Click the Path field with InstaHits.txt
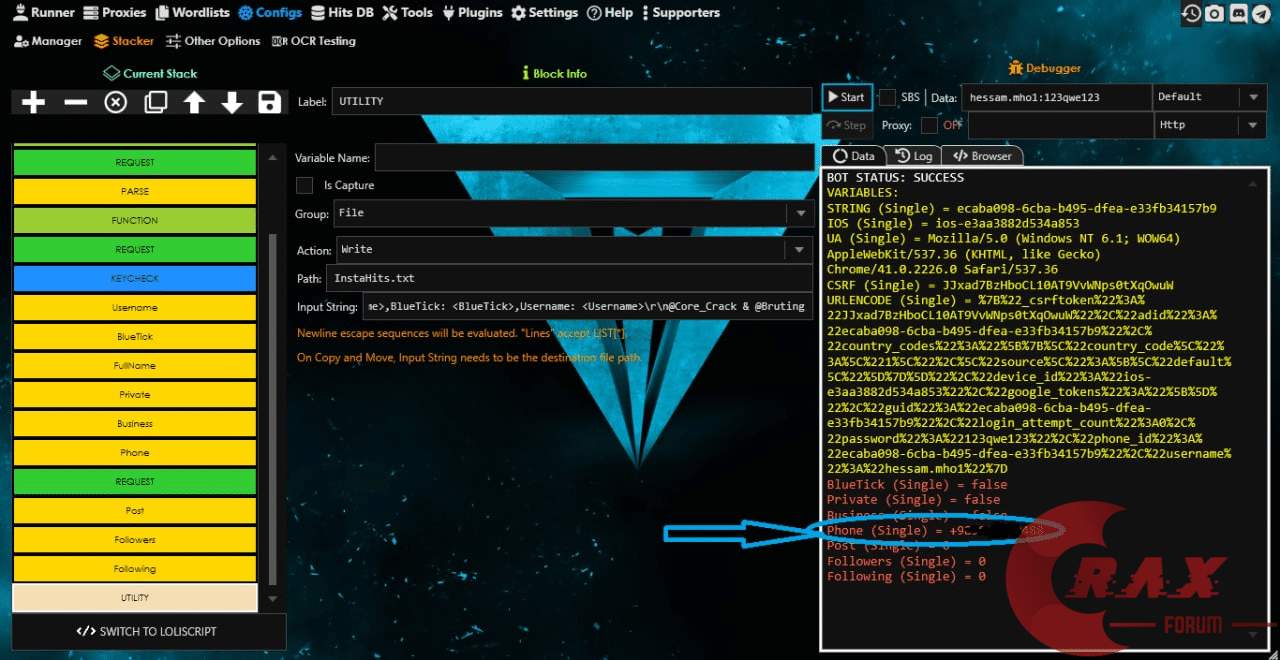This screenshot has height=660, width=1280. (570, 278)
